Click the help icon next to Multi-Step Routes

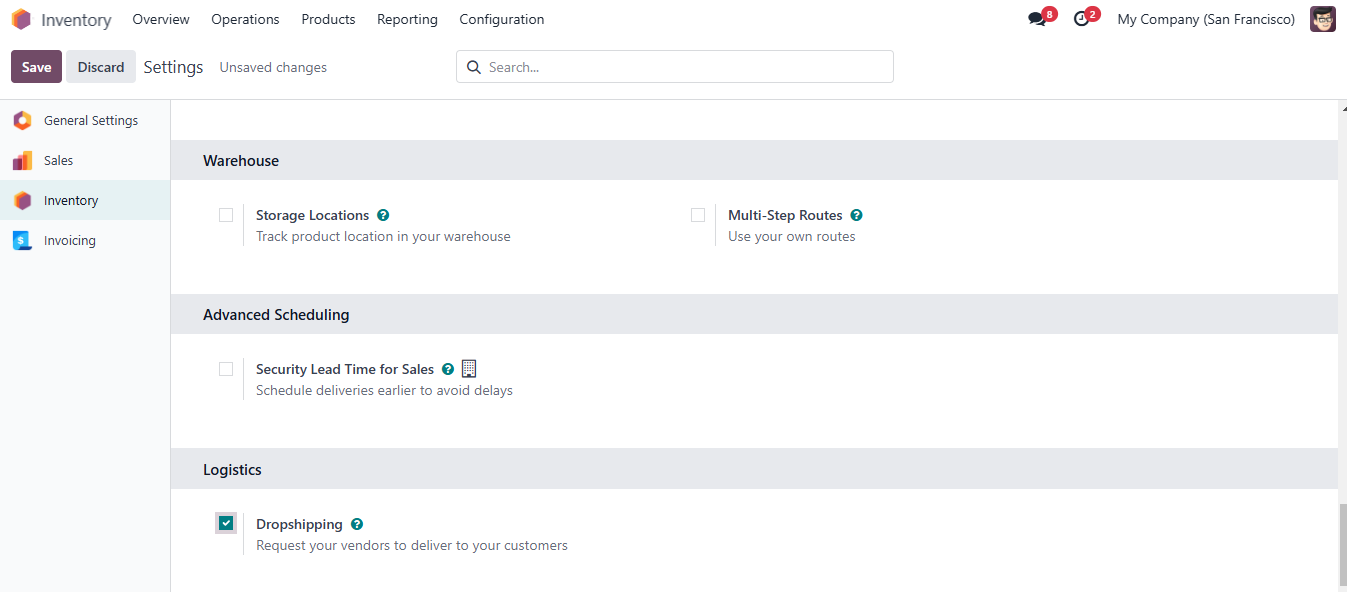coord(856,215)
